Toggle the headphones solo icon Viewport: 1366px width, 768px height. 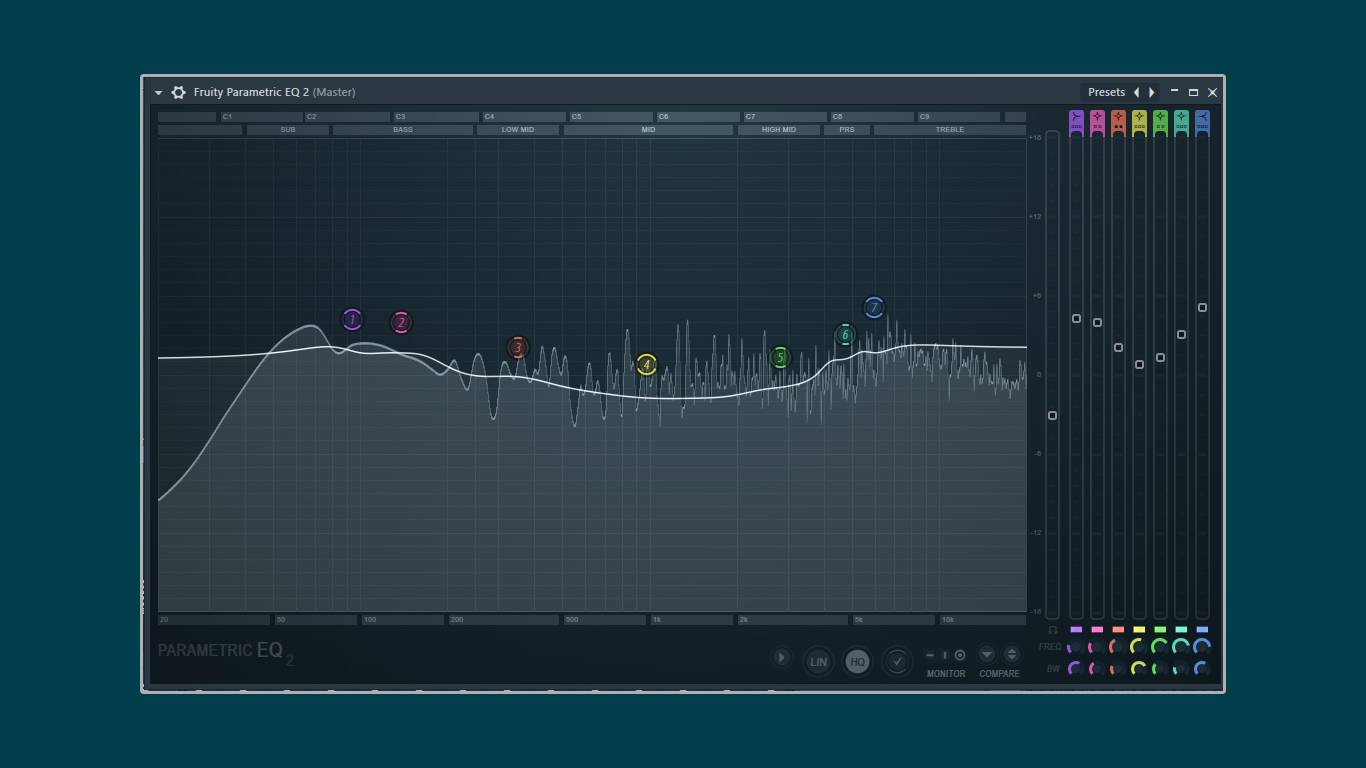[x=1052, y=630]
